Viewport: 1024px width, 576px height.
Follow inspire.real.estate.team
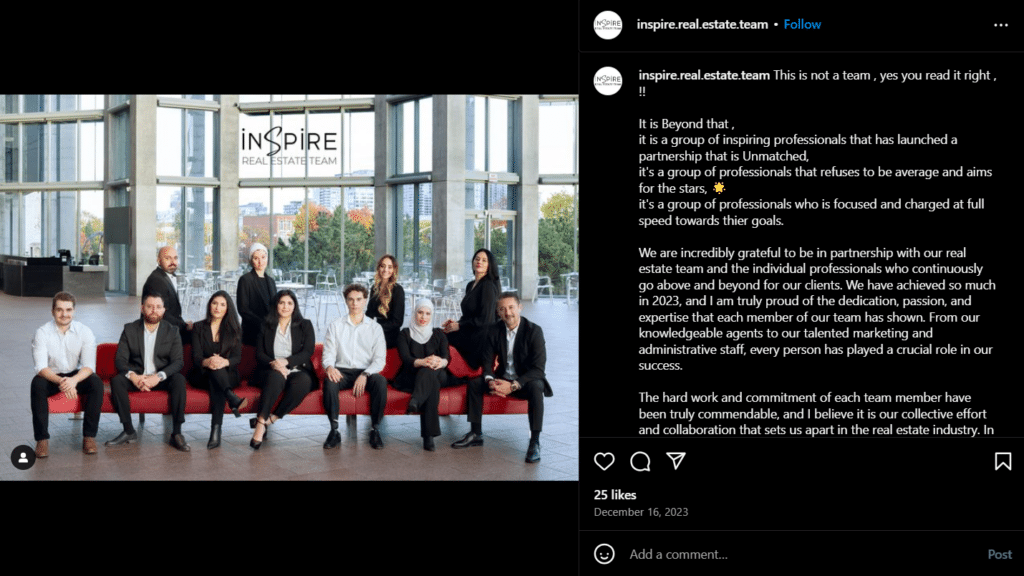coord(802,24)
